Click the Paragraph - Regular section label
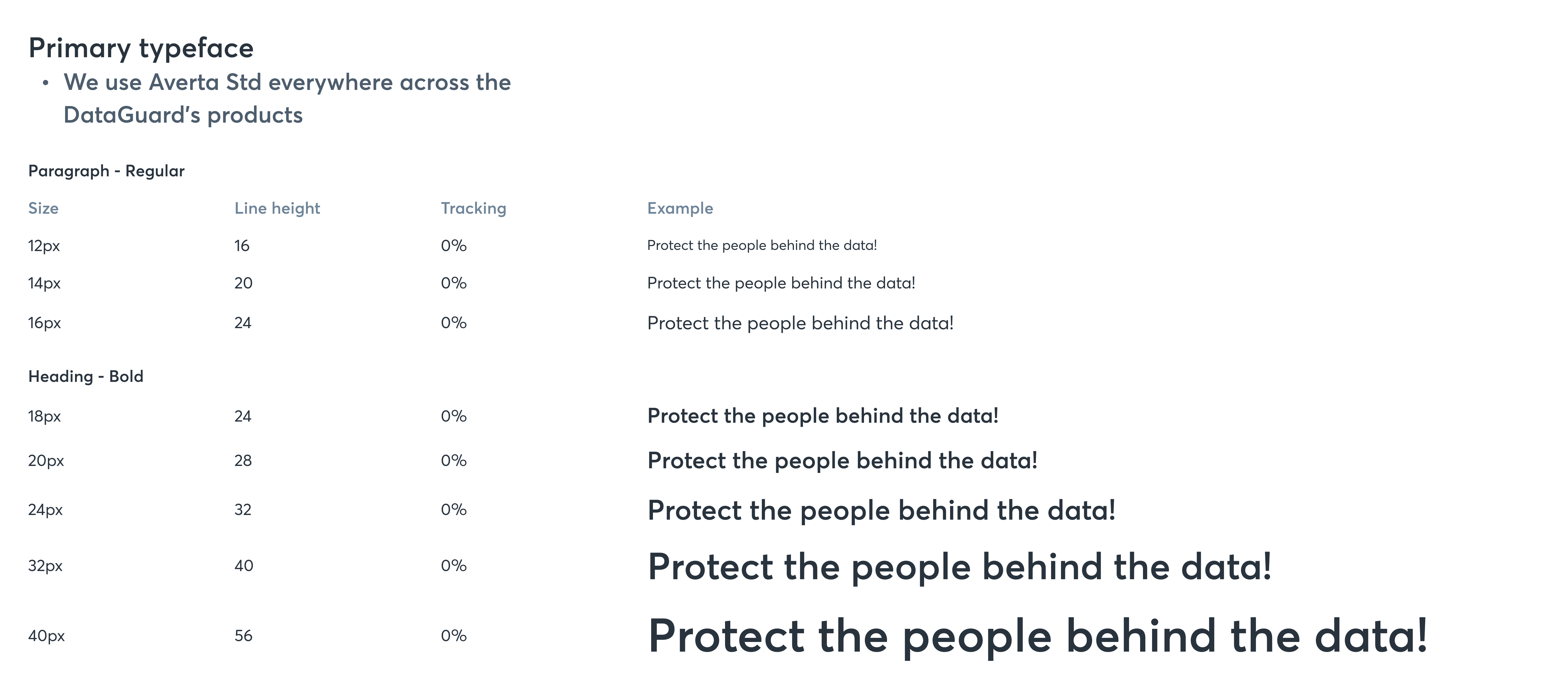The image size is (1568, 696). point(106,171)
